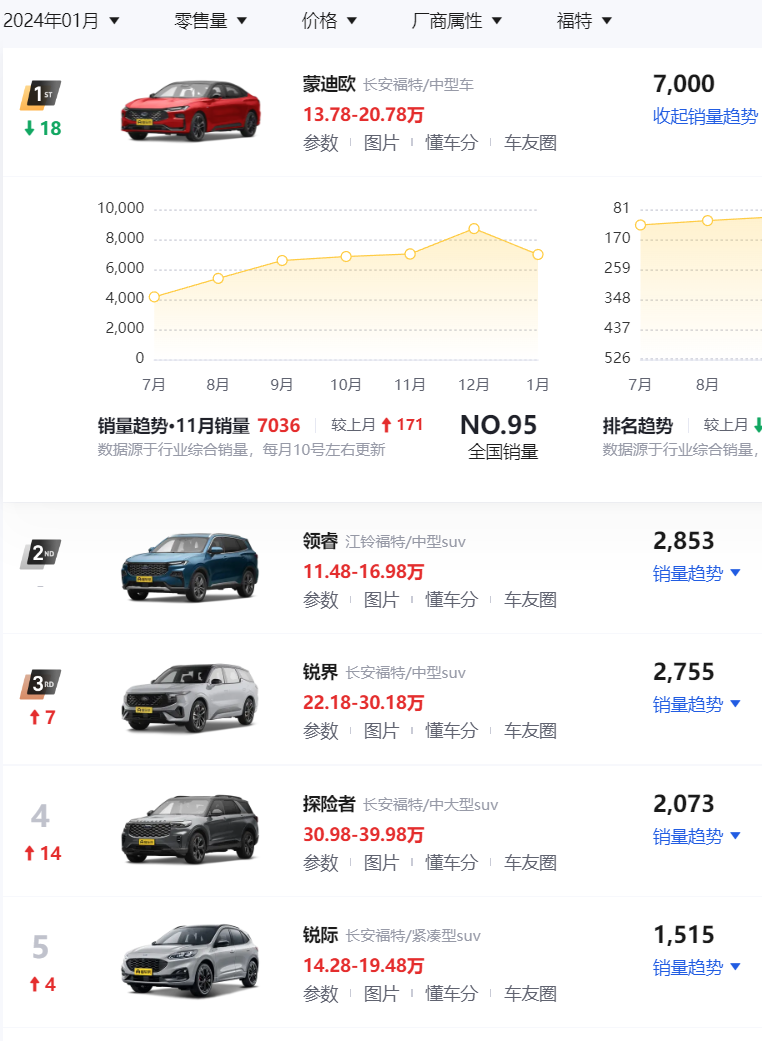Collapse 蒙迪欧 sales trend via 收起销量趋势
The height and width of the screenshot is (1041, 762).
pyautogui.click(x=706, y=116)
